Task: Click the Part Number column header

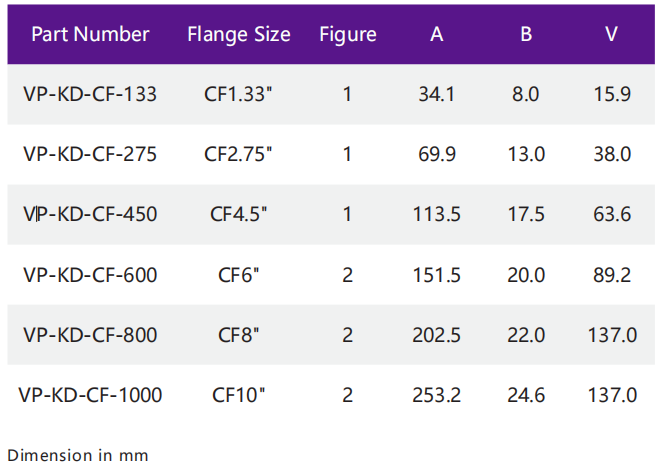Action: tap(90, 34)
